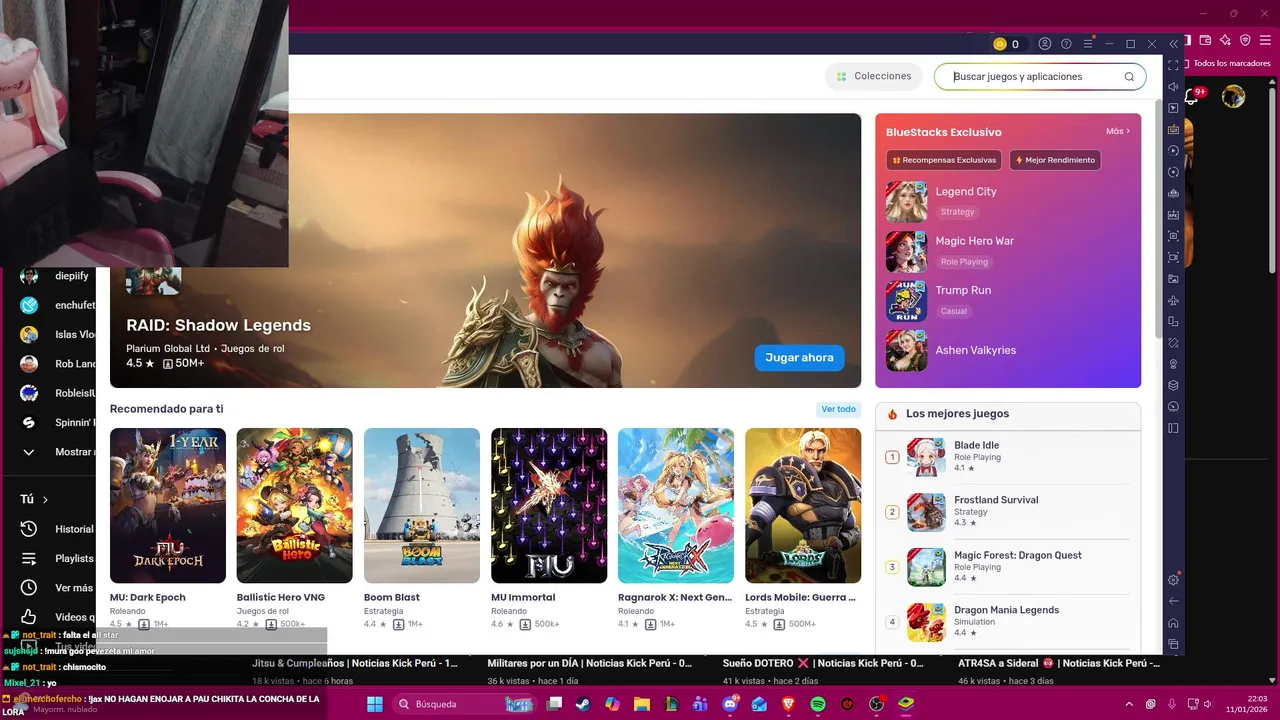Go to BlueStacks home screen icon
1280x720 pixels.
click(1174, 623)
